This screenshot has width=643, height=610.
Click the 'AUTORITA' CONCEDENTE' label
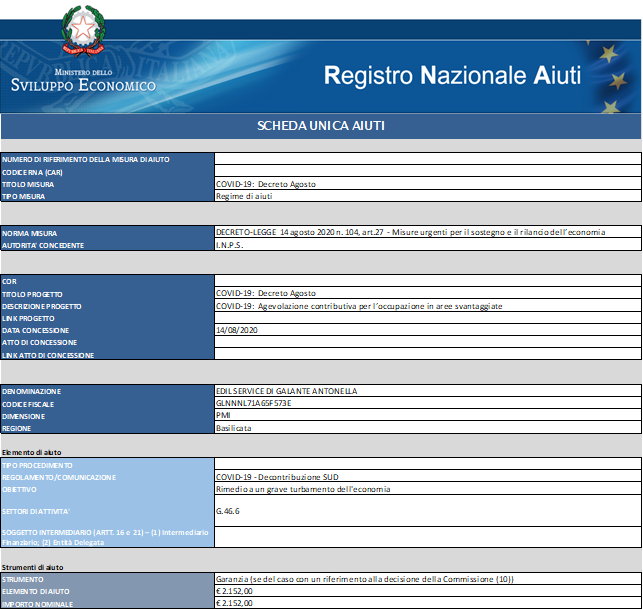43,246
